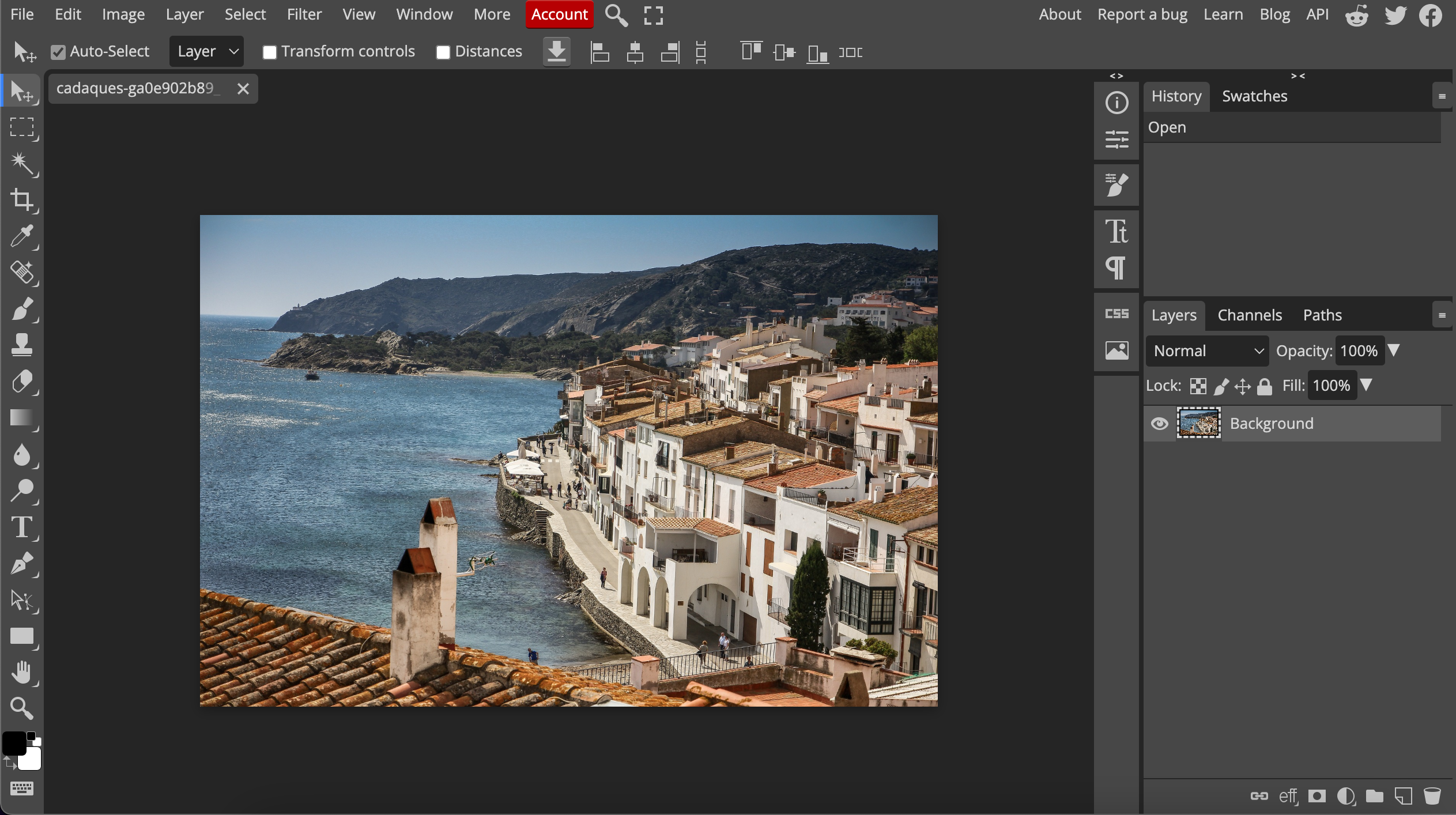1456x815 pixels.
Task: Click the red Account button
Action: (x=559, y=14)
